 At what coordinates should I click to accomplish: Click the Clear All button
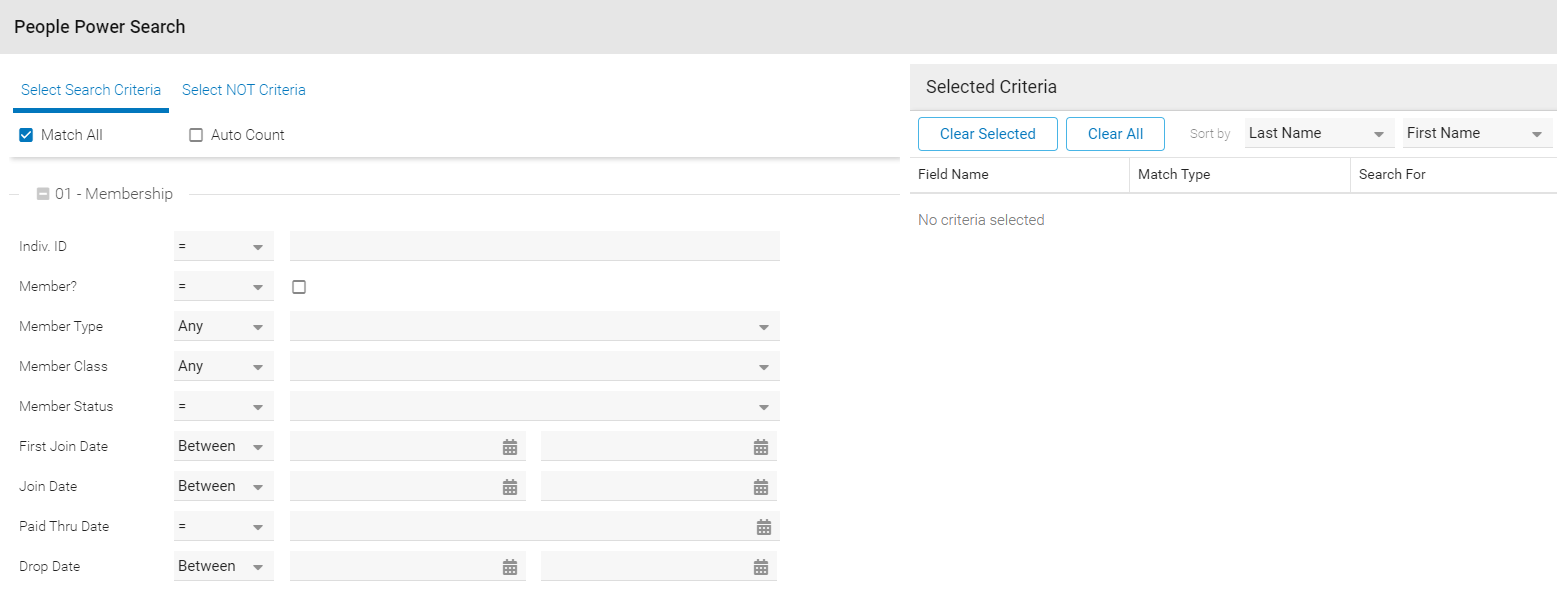(x=1115, y=134)
